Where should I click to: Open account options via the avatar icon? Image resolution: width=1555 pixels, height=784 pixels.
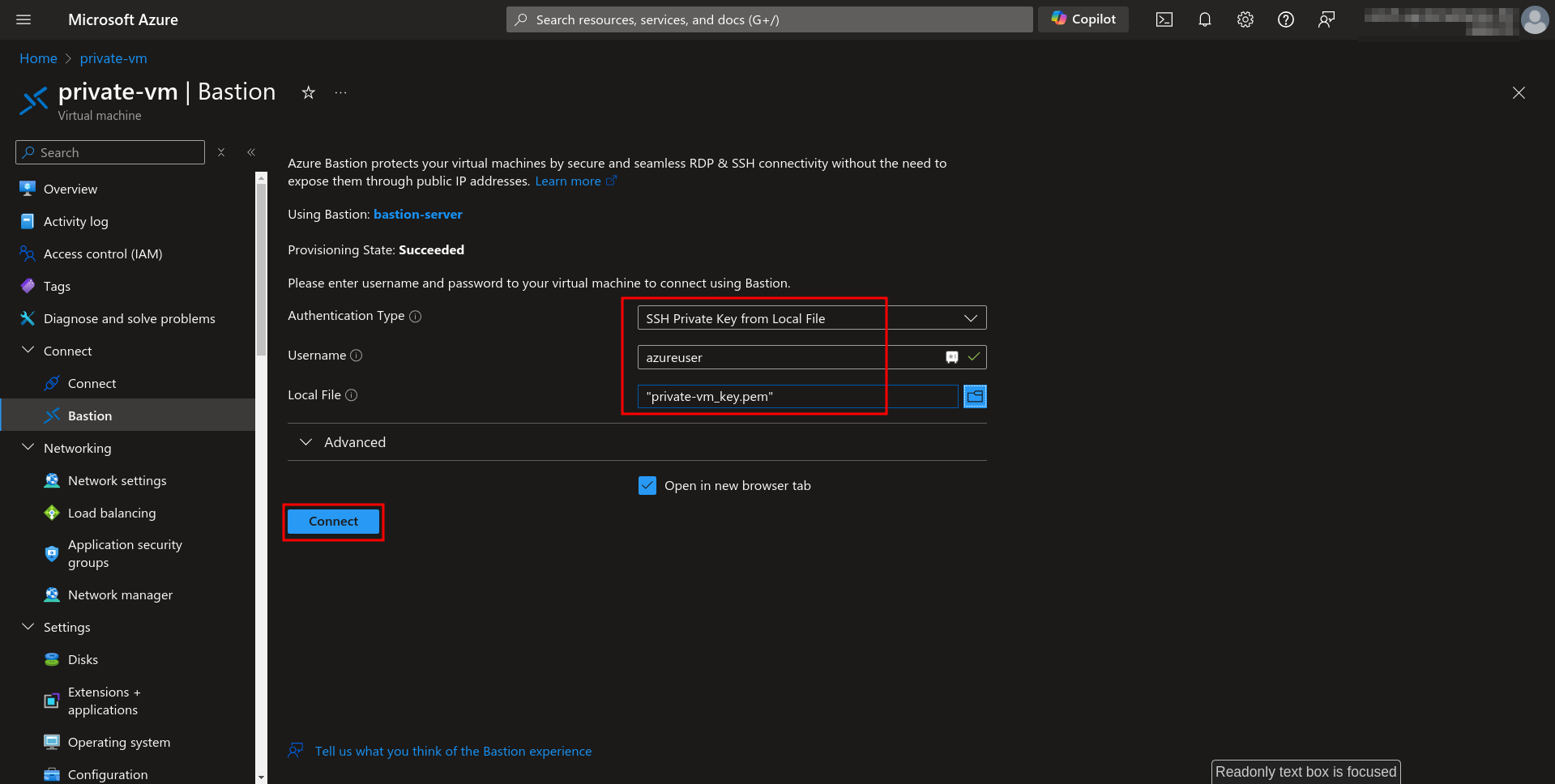(x=1534, y=19)
